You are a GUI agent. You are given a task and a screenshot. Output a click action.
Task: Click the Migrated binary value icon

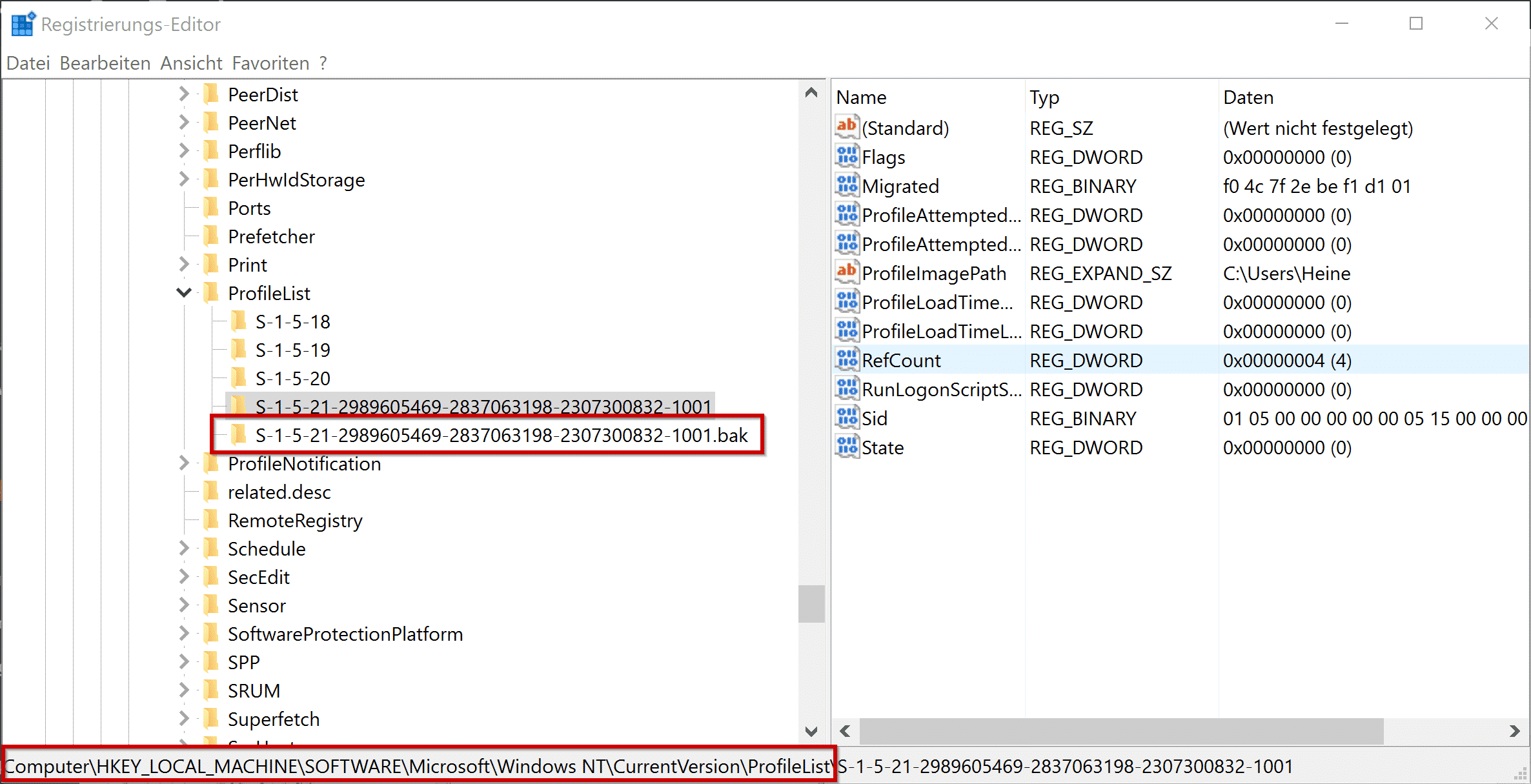tap(847, 185)
